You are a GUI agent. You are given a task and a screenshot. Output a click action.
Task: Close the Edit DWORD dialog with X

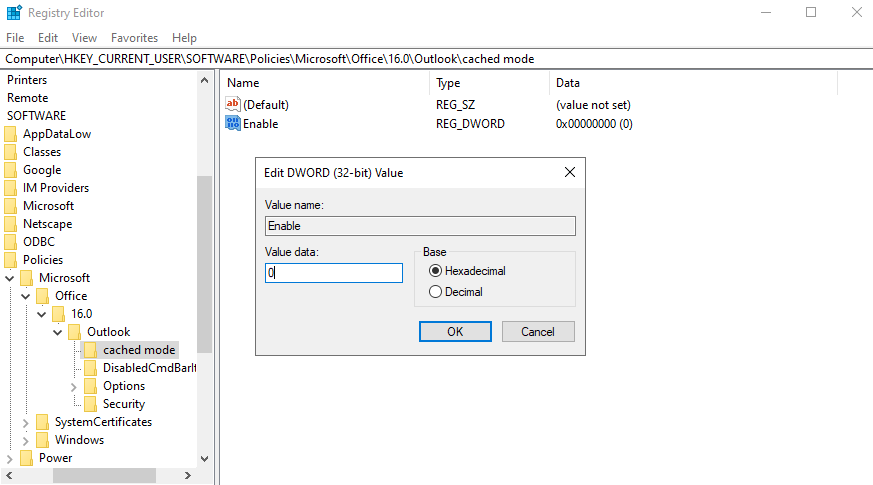coord(570,173)
